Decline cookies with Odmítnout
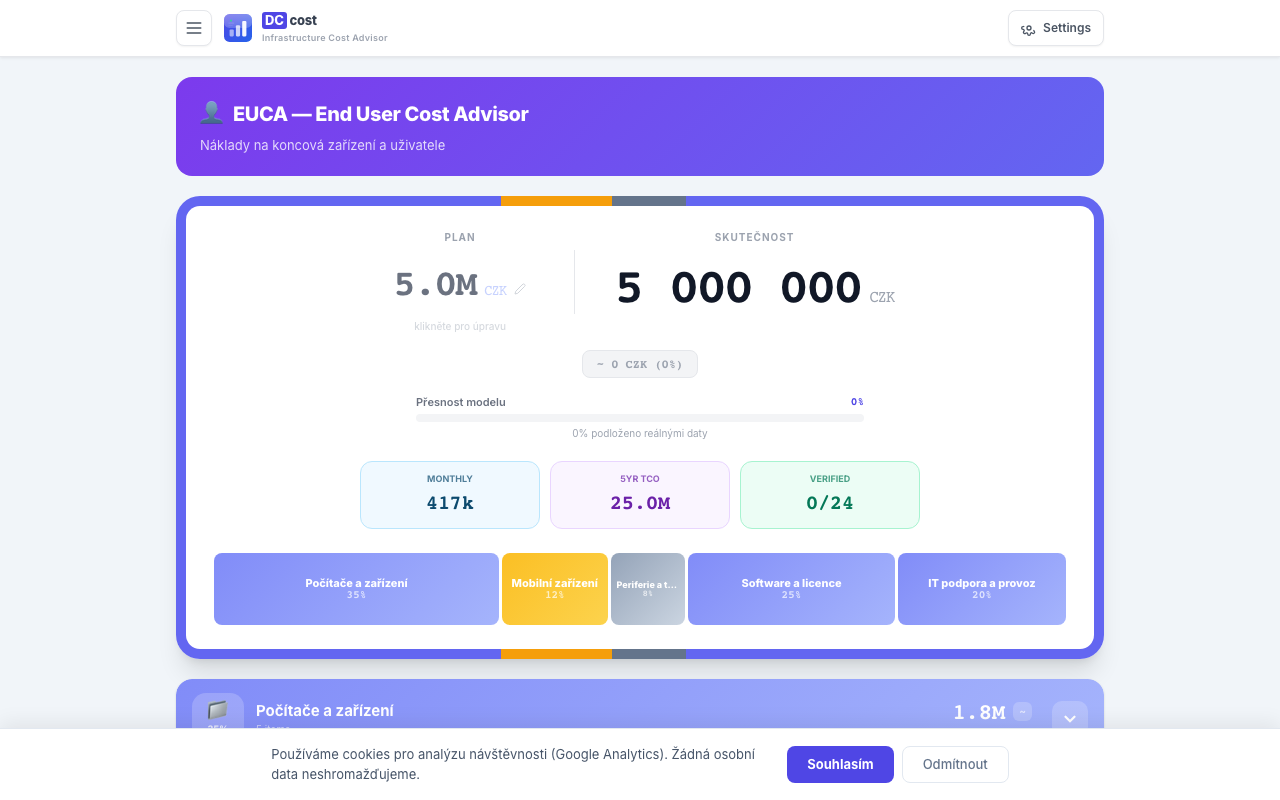The height and width of the screenshot is (800, 1280). pyautogui.click(x=955, y=764)
